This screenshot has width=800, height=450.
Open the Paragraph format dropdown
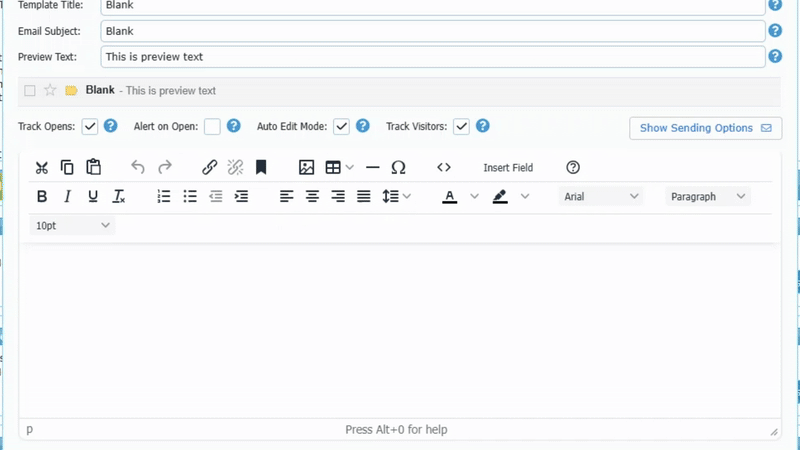(708, 197)
